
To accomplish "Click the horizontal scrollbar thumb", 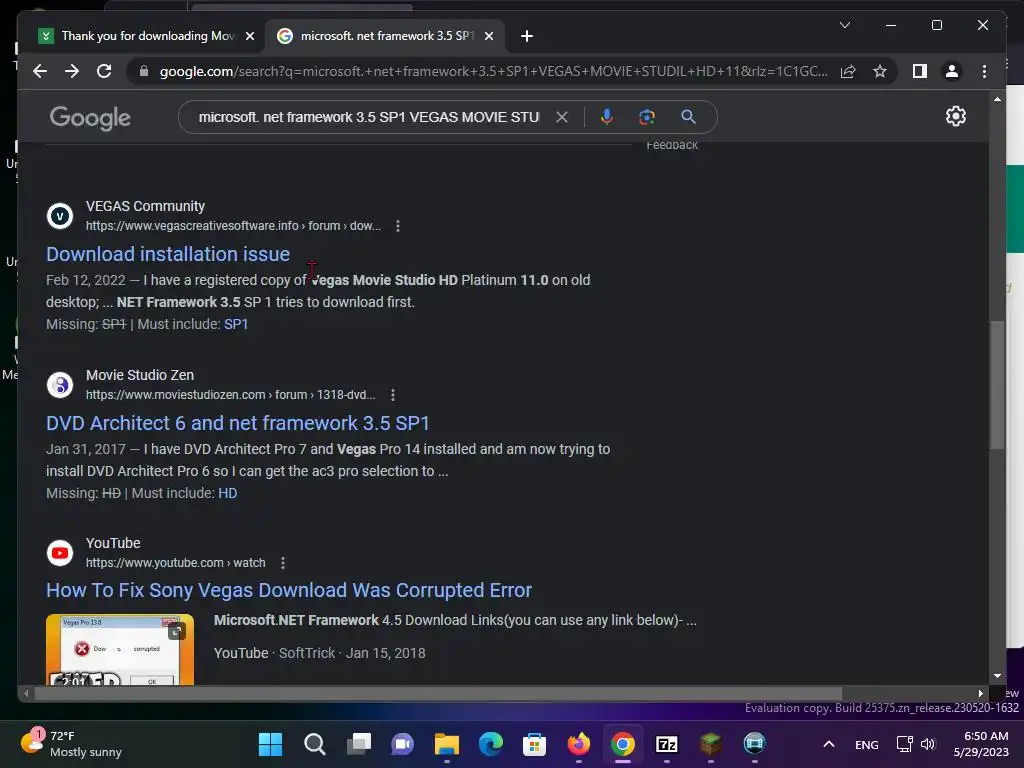I will (438, 694).
